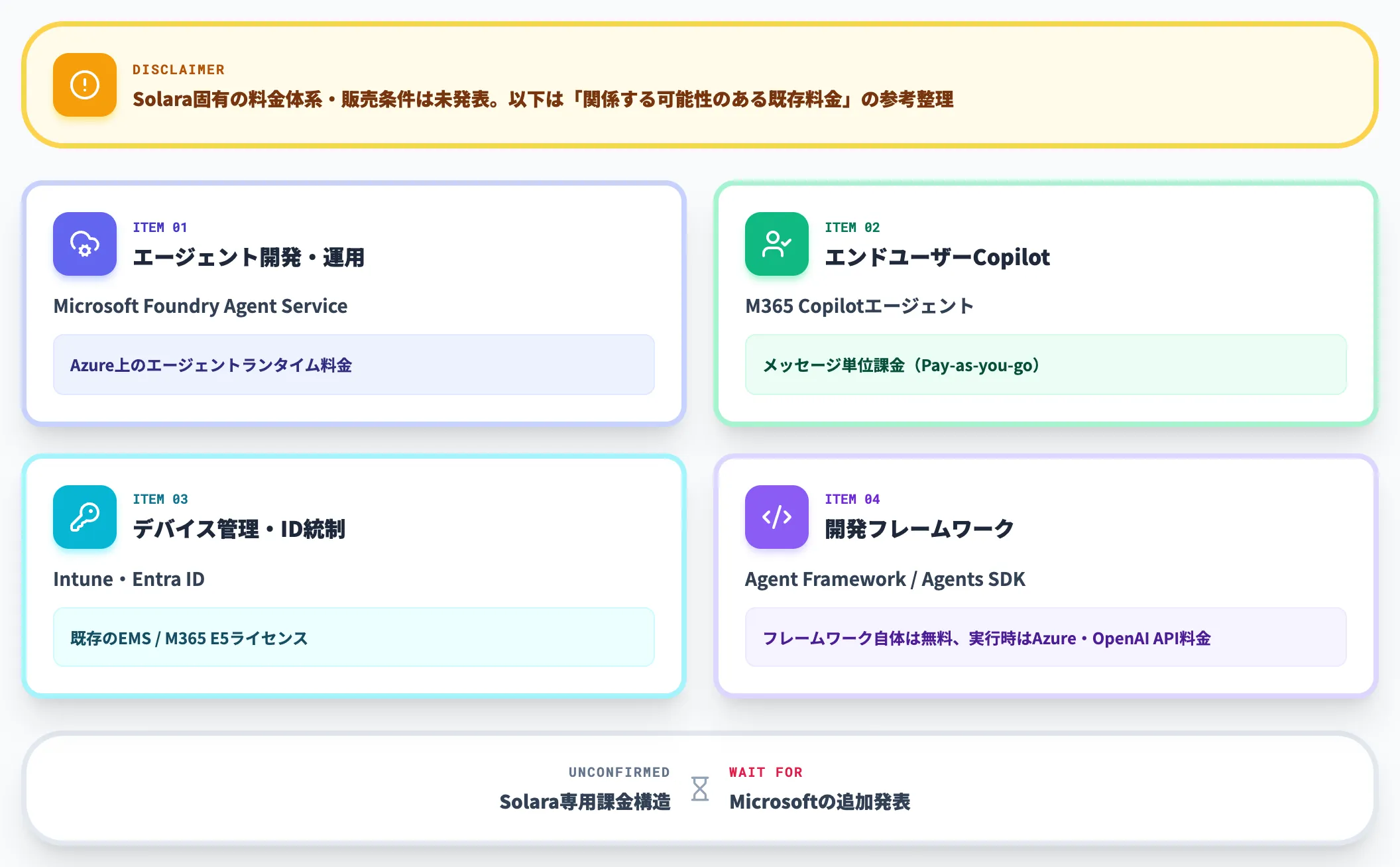Select the DISCLAIMER label
This screenshot has width=1400, height=867.
(x=178, y=70)
